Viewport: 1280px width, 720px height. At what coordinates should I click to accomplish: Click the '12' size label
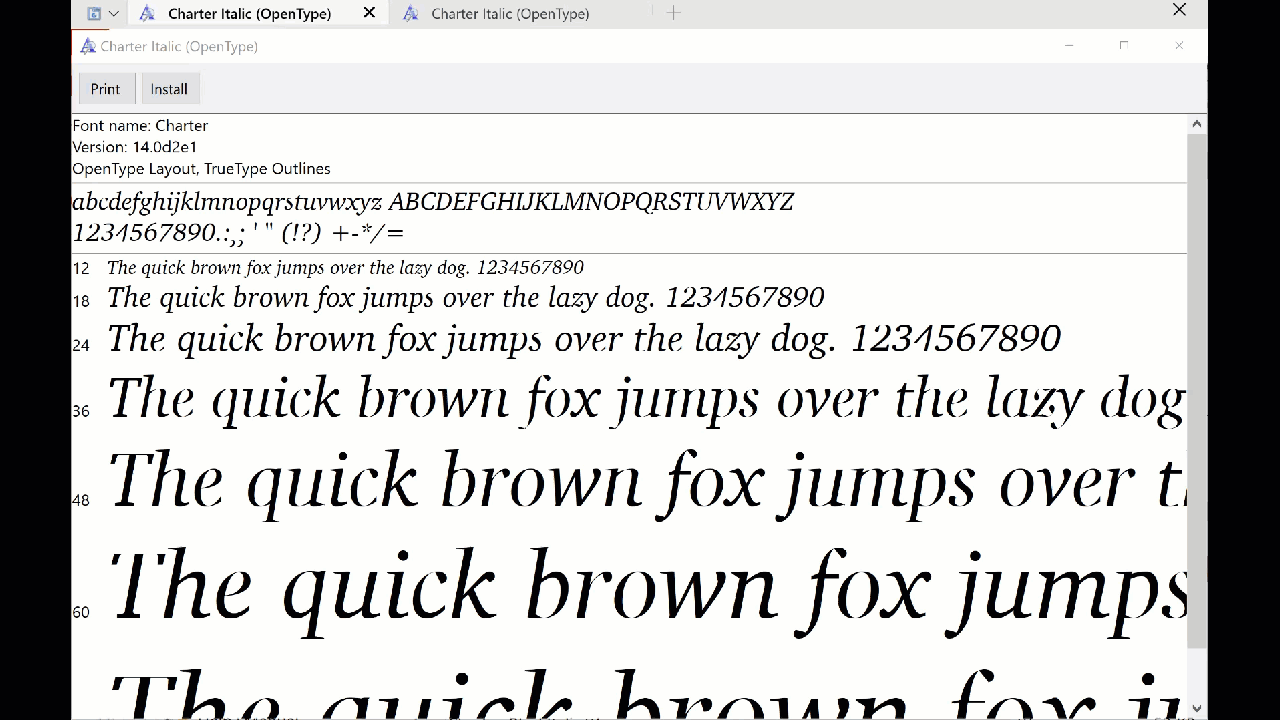pos(81,269)
